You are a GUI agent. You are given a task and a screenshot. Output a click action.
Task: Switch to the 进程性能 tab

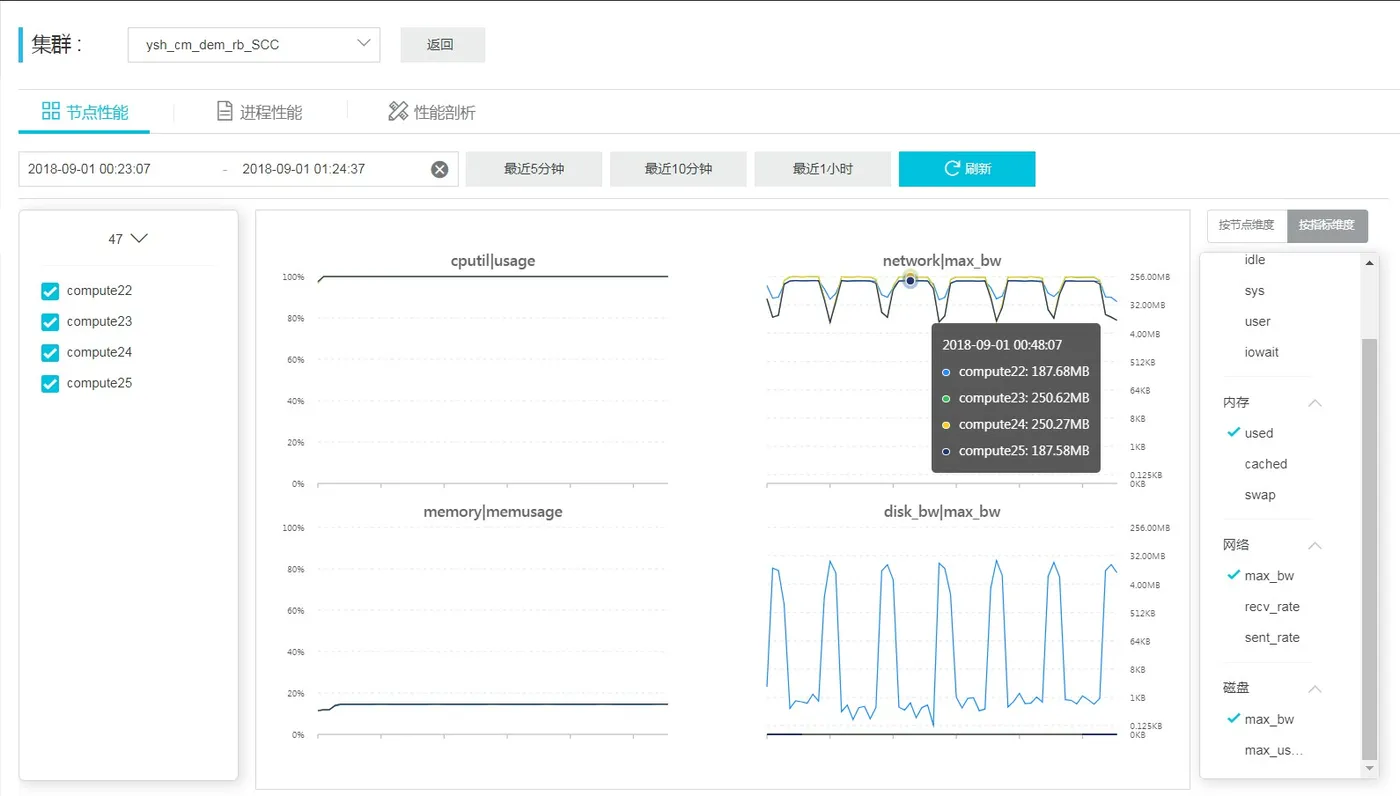(259, 112)
